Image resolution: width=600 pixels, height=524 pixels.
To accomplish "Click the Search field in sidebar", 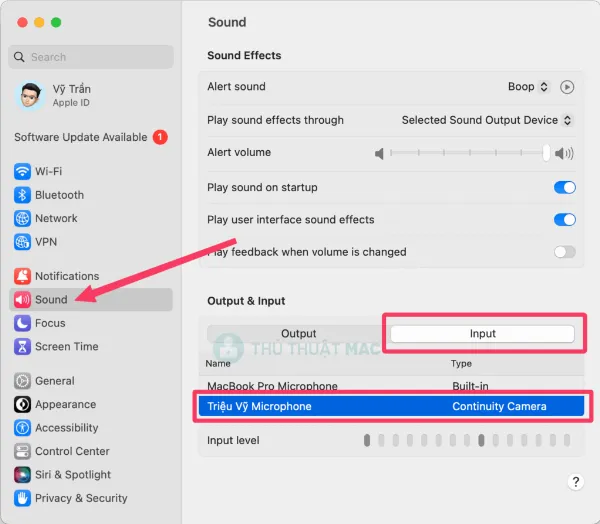I will [x=91, y=57].
